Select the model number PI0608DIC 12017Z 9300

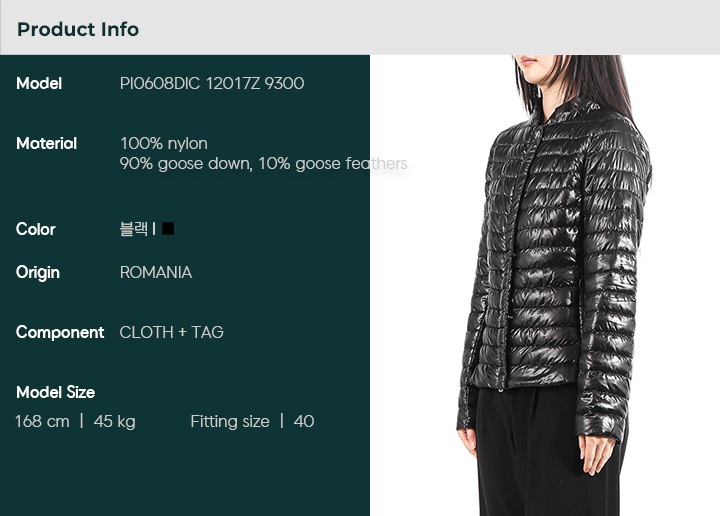tap(212, 84)
